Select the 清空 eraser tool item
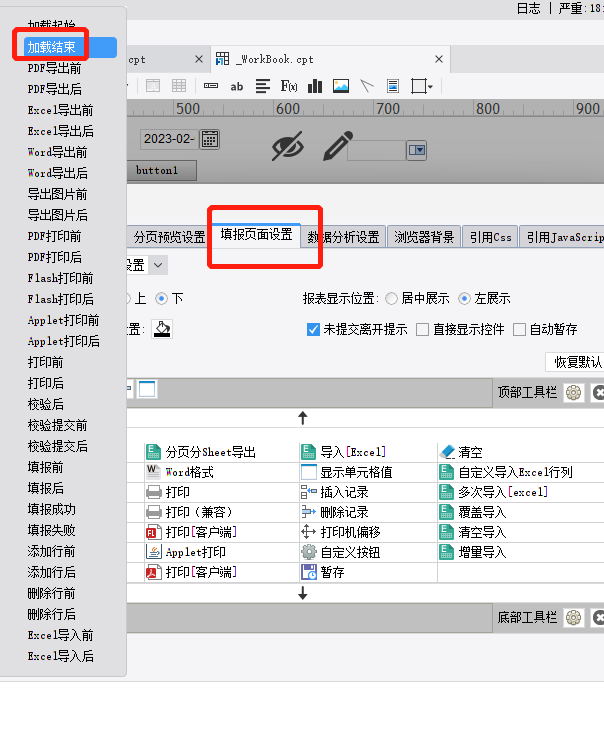This screenshot has height=741, width=604. (x=461, y=452)
